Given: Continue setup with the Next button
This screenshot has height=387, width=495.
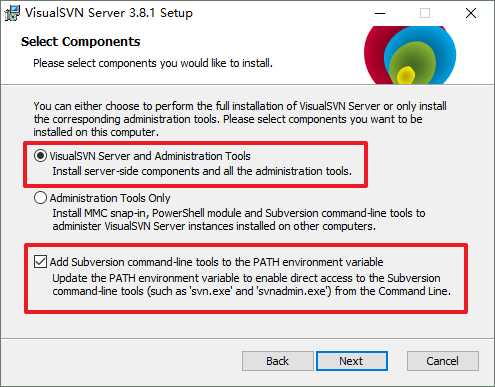Looking at the screenshot, I should point(351,361).
